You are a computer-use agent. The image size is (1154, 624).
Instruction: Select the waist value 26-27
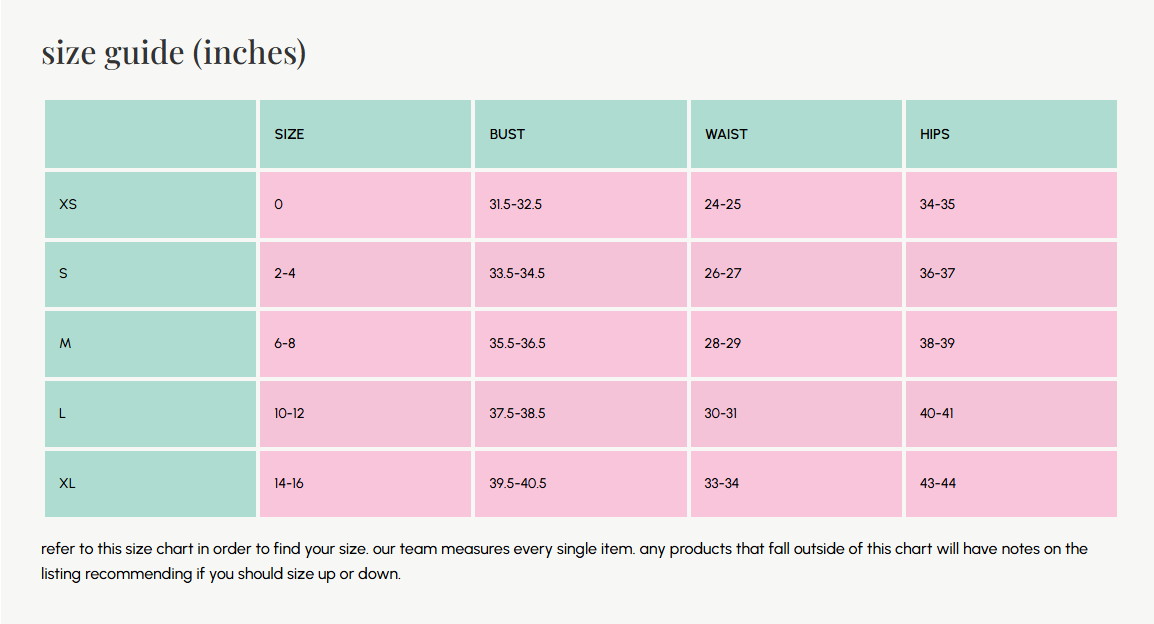coord(723,273)
